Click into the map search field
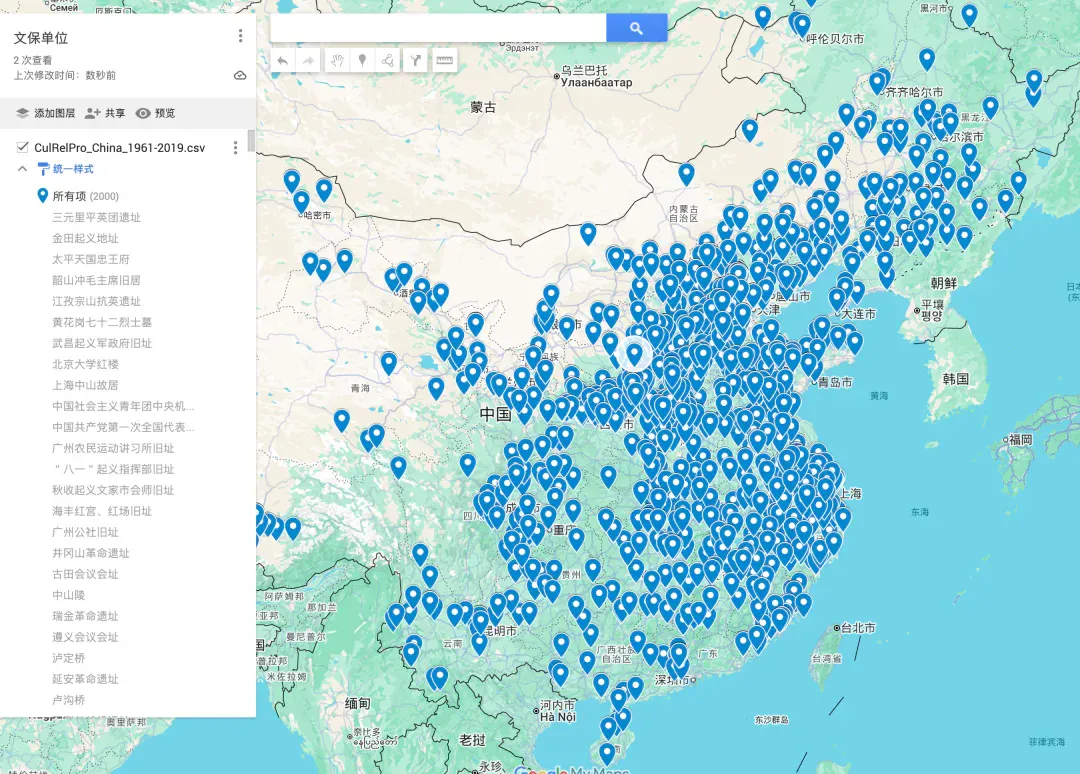The image size is (1080, 774). point(438,28)
